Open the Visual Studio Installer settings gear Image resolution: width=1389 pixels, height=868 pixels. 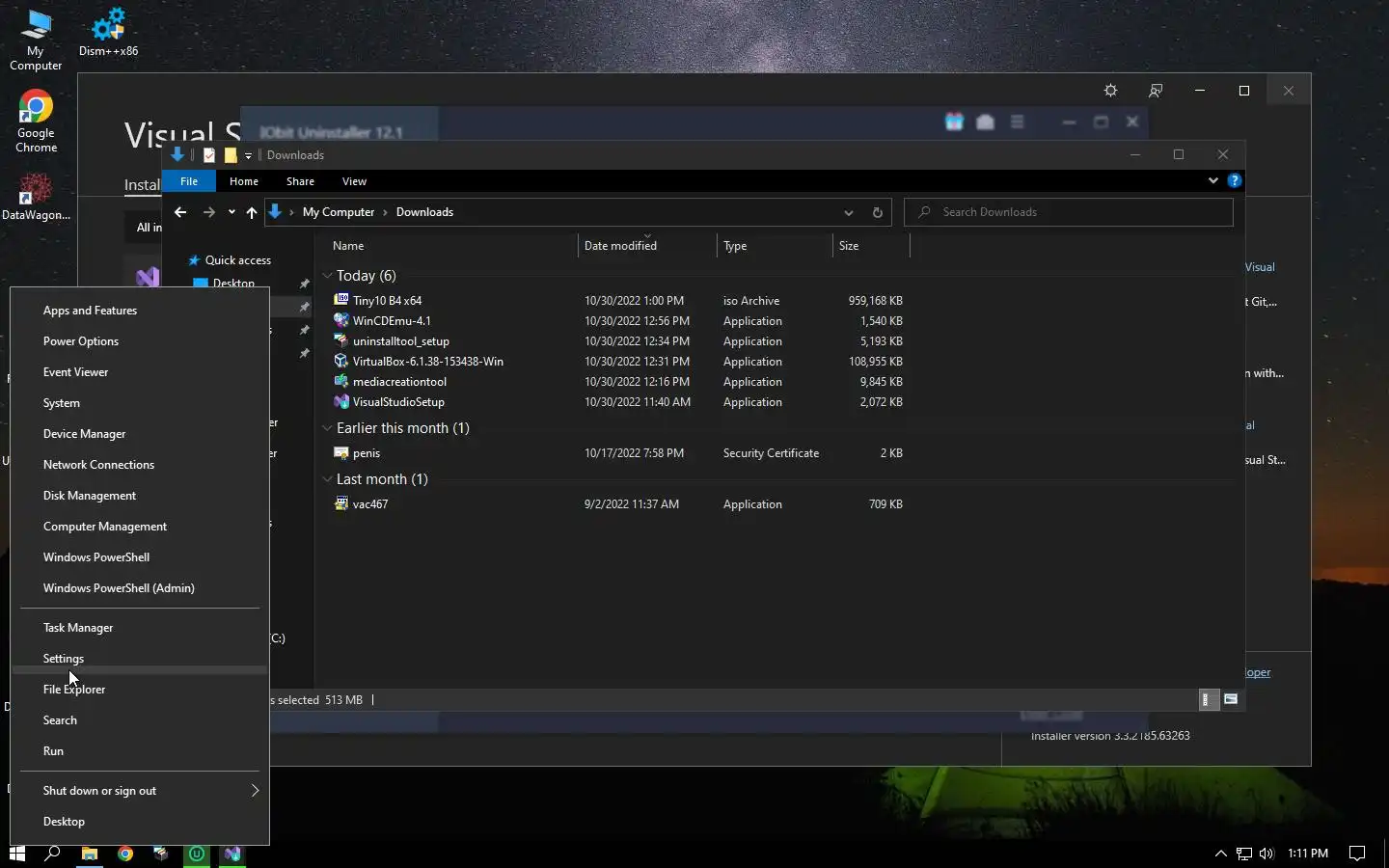click(1110, 91)
